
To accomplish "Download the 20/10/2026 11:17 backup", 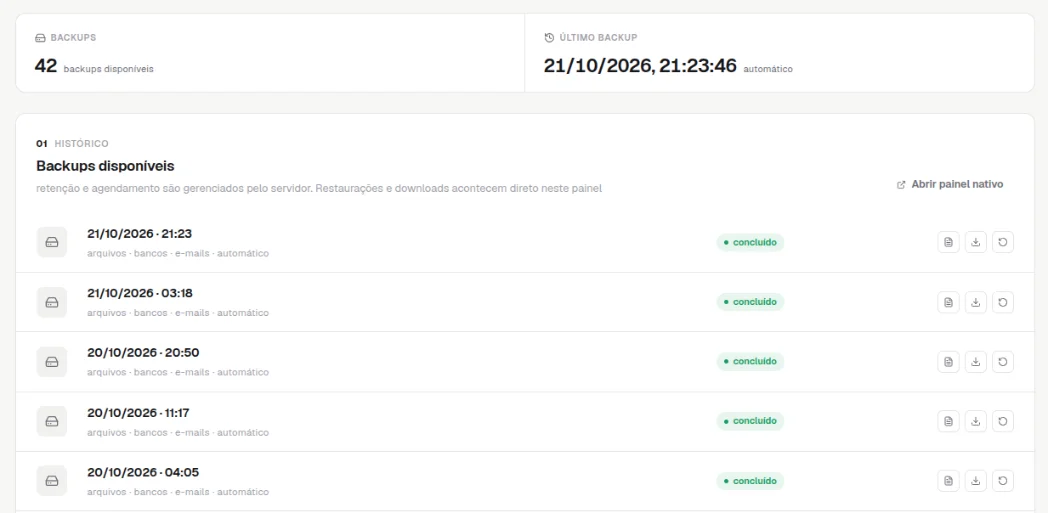I will click(976, 421).
